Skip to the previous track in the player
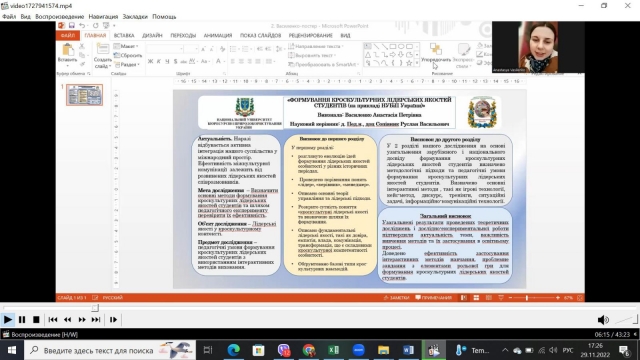Image resolution: width=640 pixels, height=360 pixels. click(53, 320)
